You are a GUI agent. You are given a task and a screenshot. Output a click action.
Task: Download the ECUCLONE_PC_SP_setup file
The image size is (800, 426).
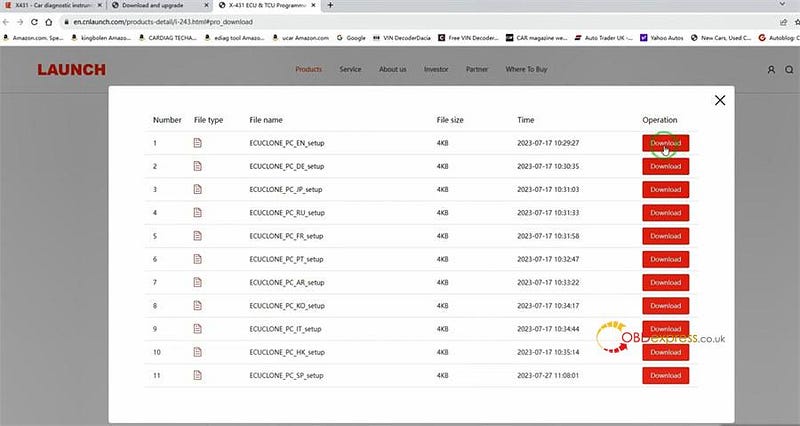[x=665, y=375]
